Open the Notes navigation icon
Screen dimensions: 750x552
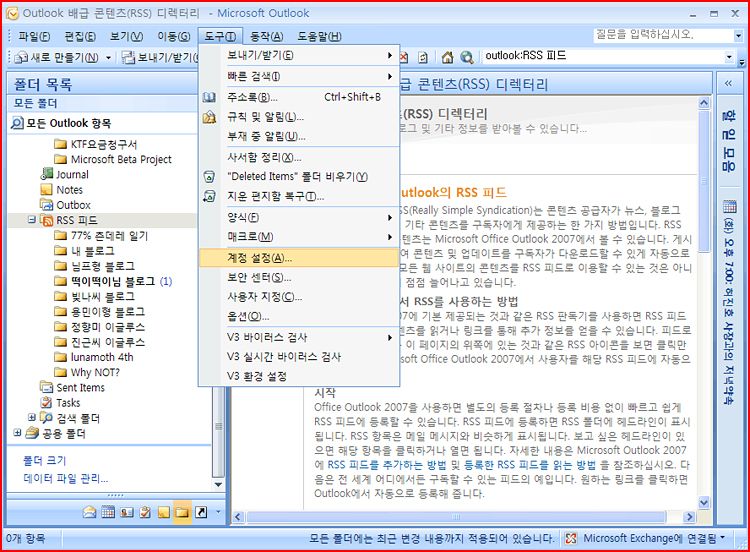point(164,512)
